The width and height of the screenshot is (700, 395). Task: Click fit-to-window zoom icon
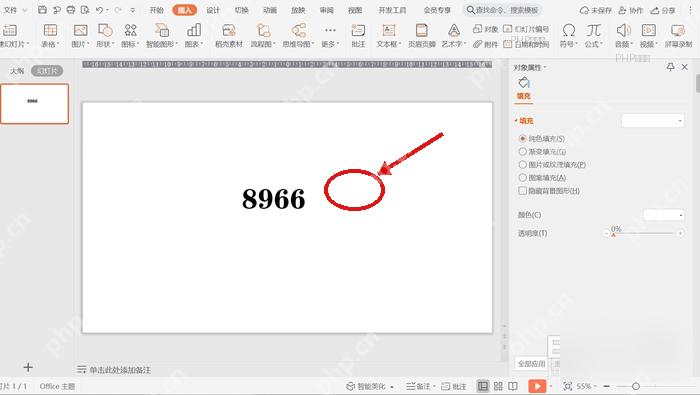click(567, 386)
